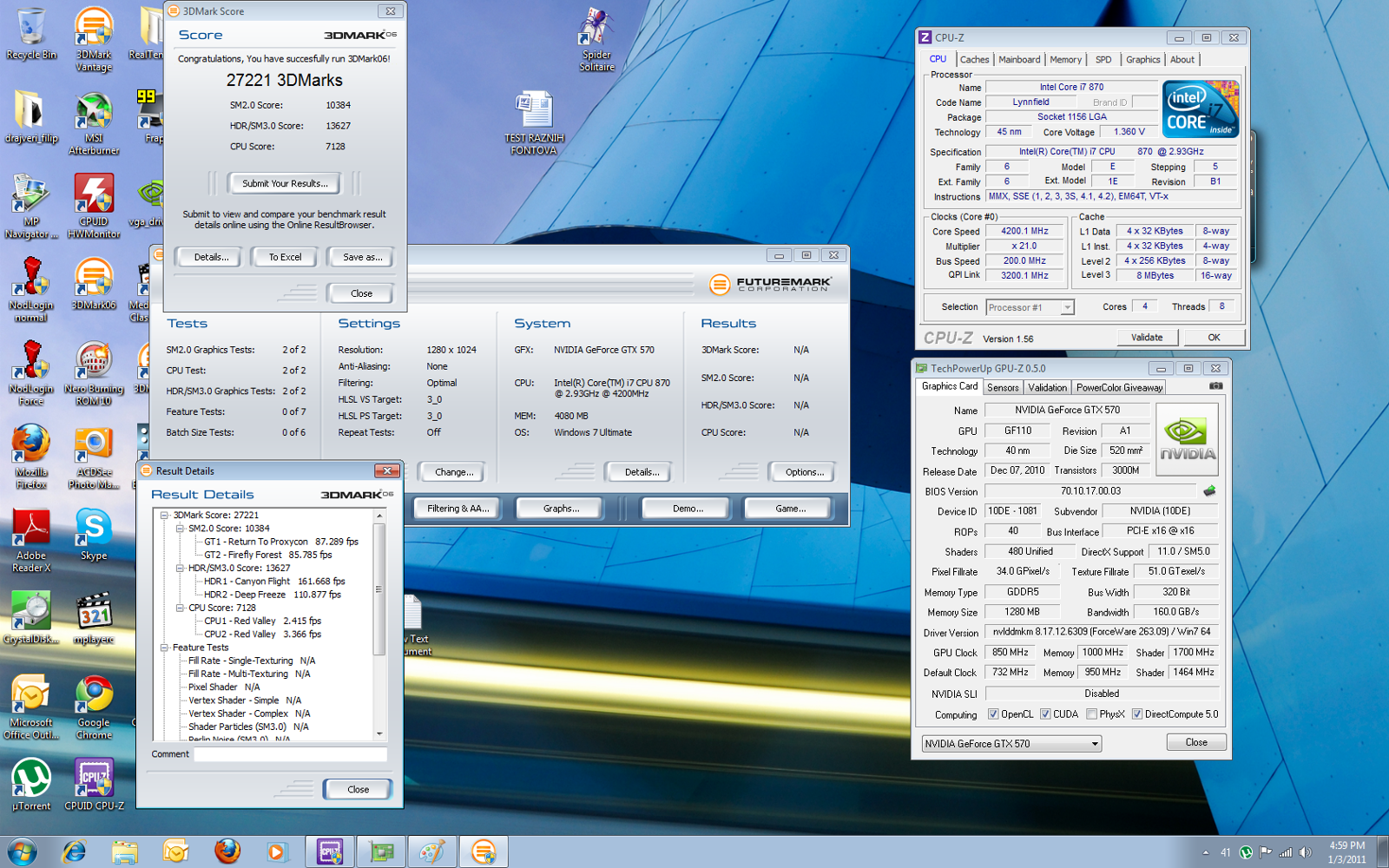Click the volume icon in system tray
This screenshot has width=1389, height=868.
coord(1305,852)
